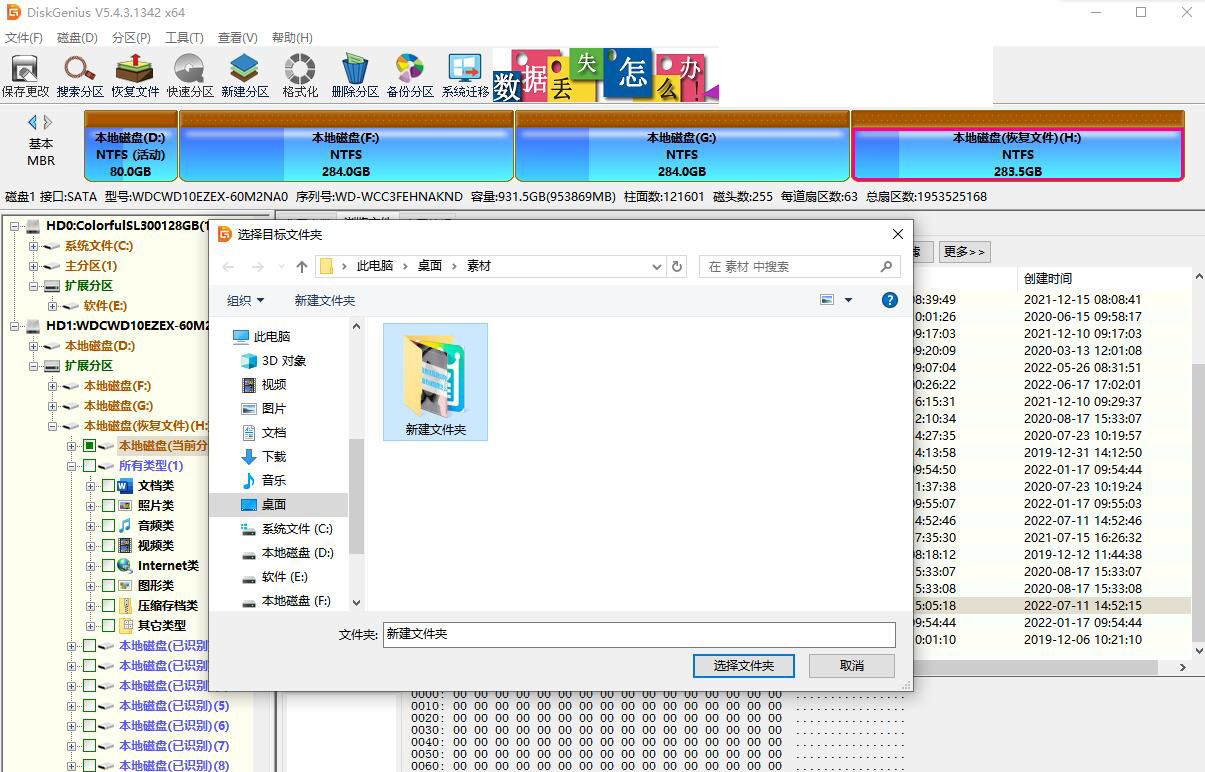The height and width of the screenshot is (772, 1205).
Task: Click the 选择文件夹 button
Action: 744,665
